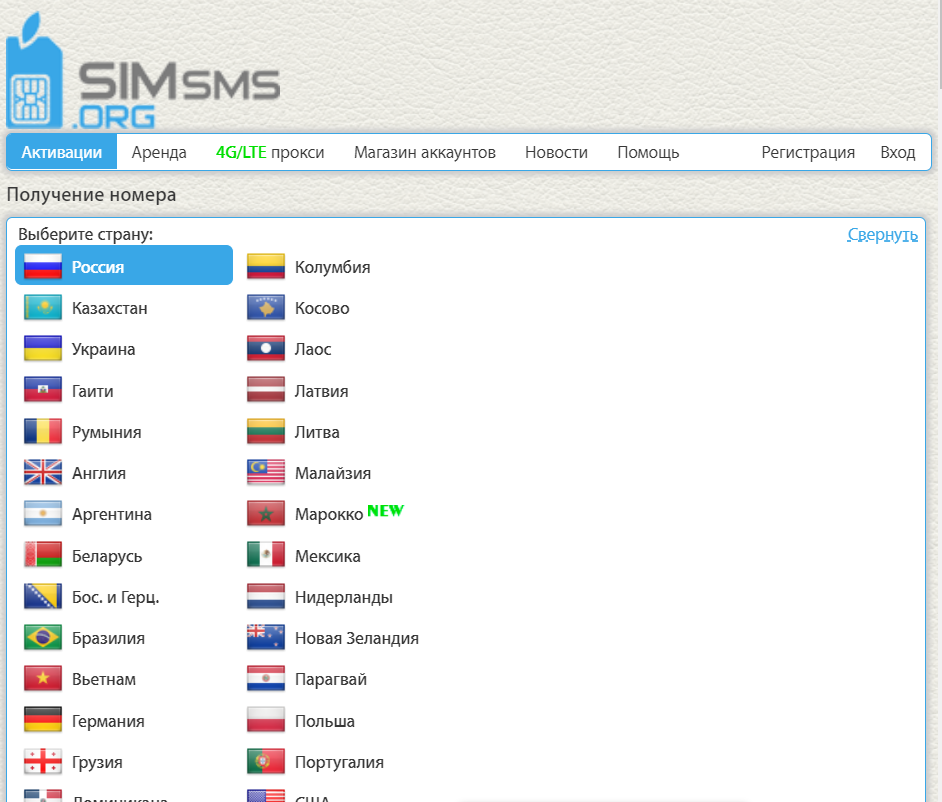Screen dimensions: 942x802
Task: Choose the Brazil flag icon
Action: pos(43,637)
